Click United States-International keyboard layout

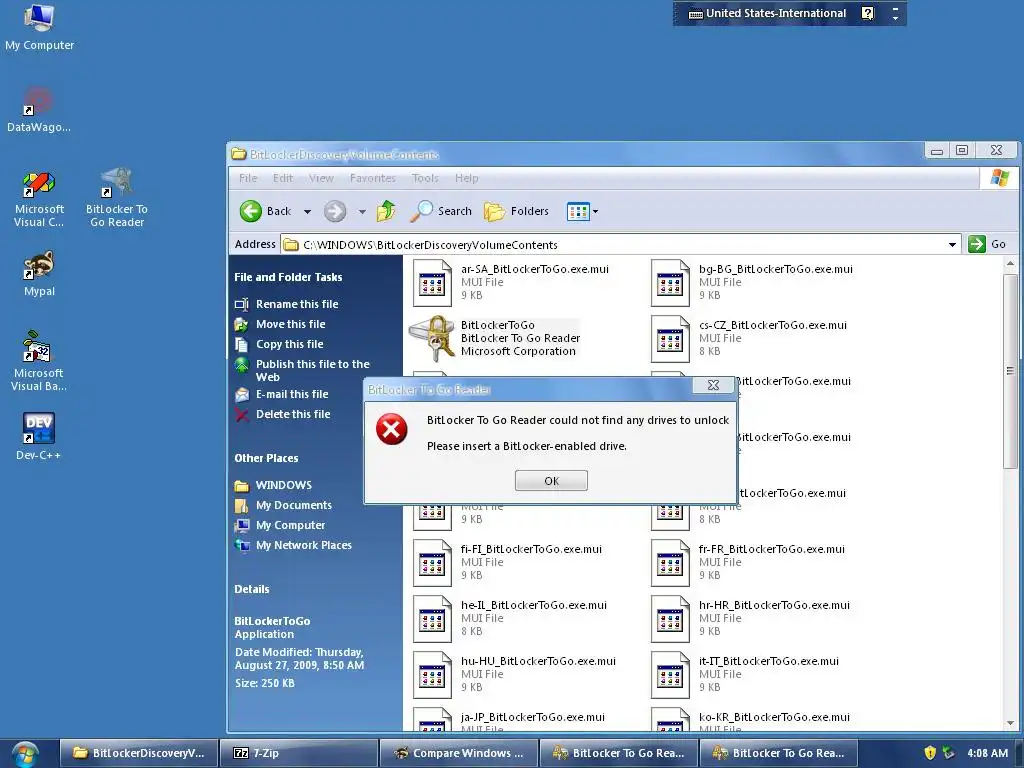coord(767,13)
